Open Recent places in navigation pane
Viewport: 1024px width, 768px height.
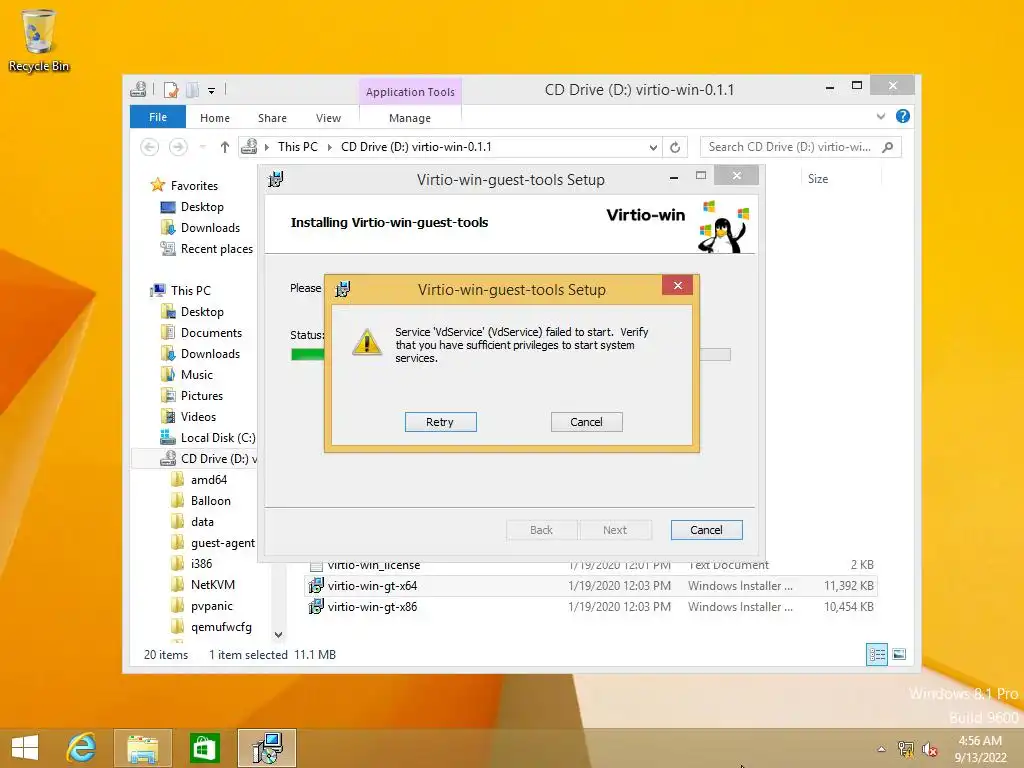pyautogui.click(x=216, y=249)
